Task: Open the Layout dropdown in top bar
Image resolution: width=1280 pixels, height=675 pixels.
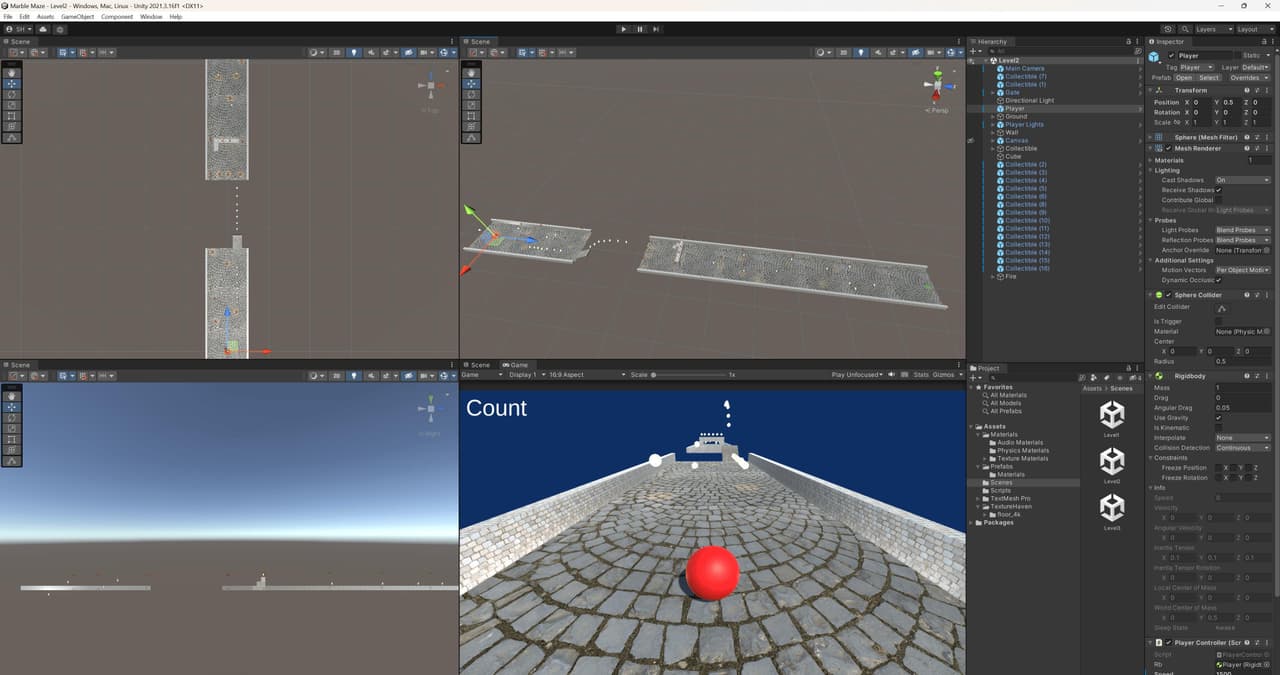Action: (1255, 29)
